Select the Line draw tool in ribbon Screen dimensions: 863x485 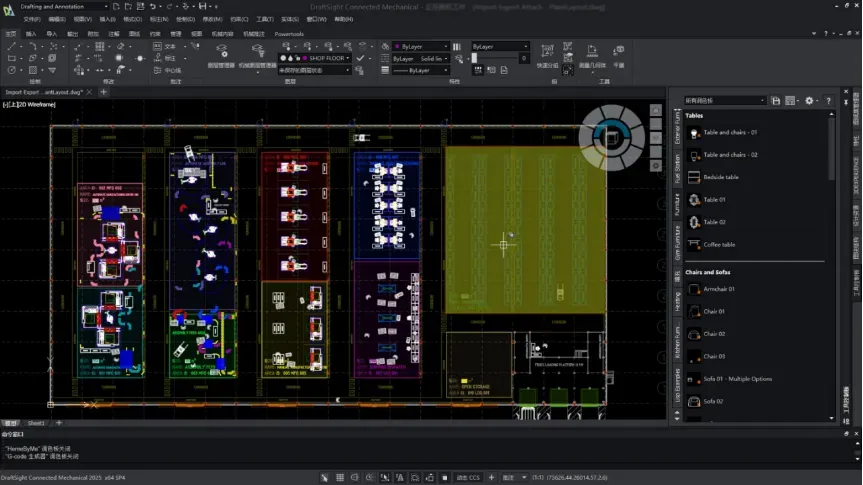tap(11, 46)
